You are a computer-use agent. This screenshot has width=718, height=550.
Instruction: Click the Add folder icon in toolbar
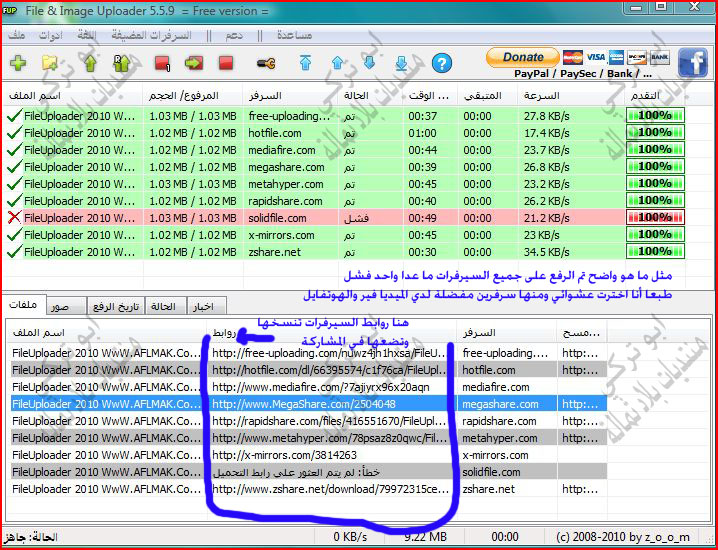pyautogui.click(x=49, y=63)
